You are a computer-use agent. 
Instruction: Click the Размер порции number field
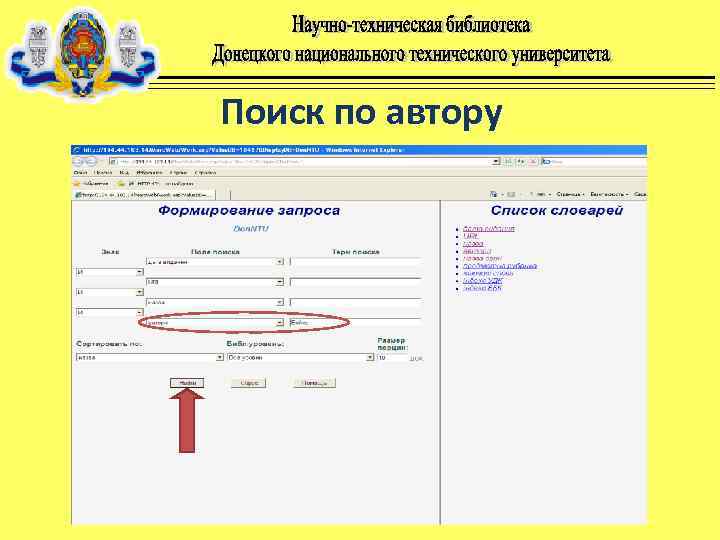[x=392, y=357]
